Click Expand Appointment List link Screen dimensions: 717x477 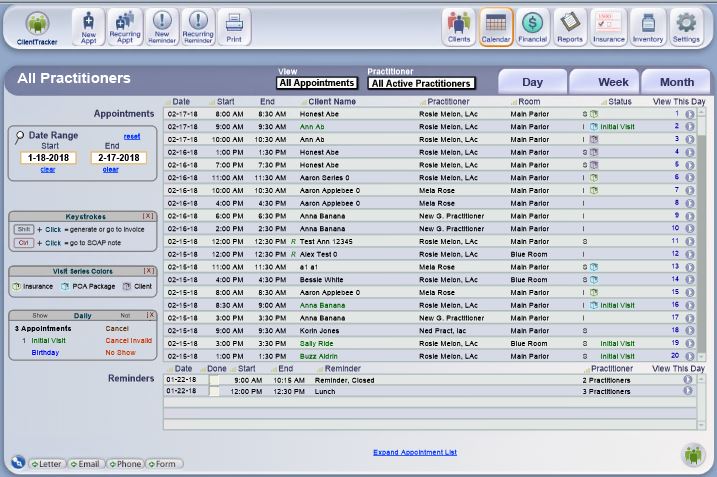(415, 452)
